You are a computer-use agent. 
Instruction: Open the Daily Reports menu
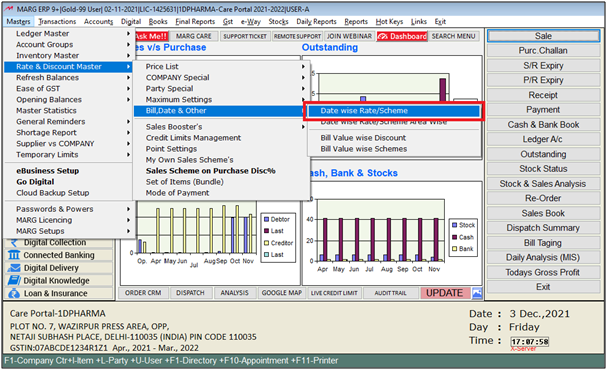tap(316, 22)
